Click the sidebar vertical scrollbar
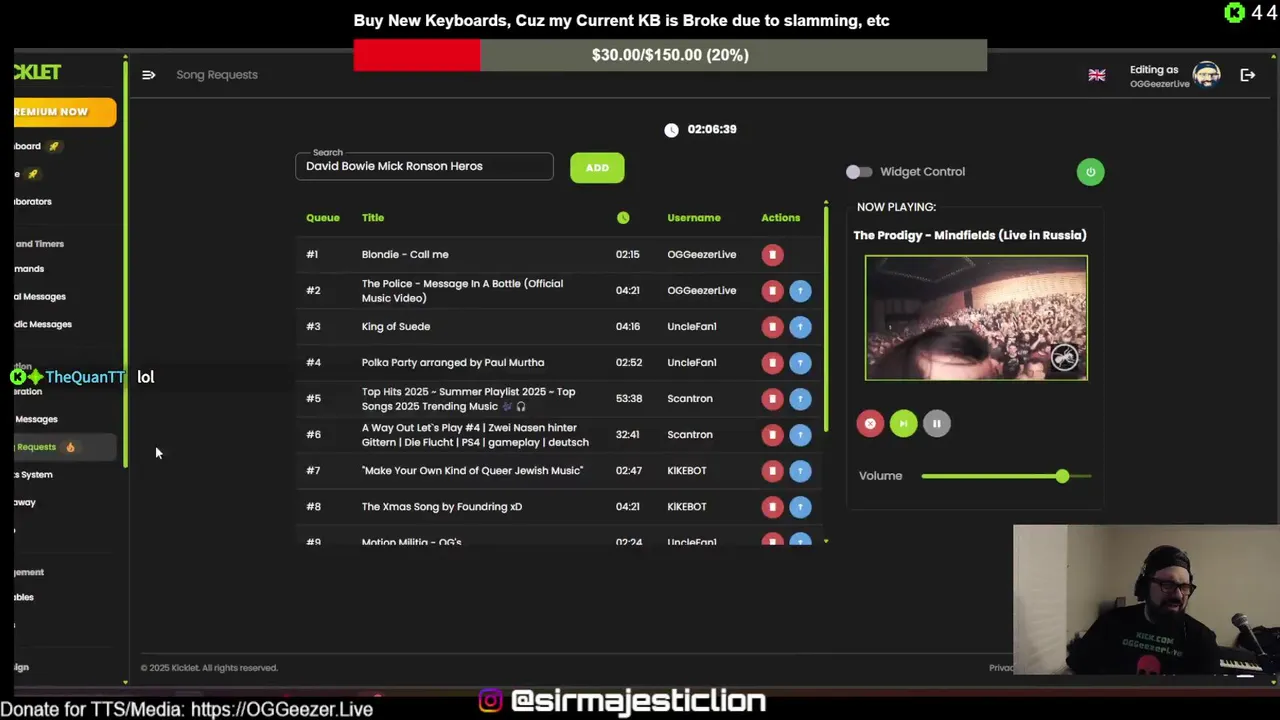 (x=125, y=265)
